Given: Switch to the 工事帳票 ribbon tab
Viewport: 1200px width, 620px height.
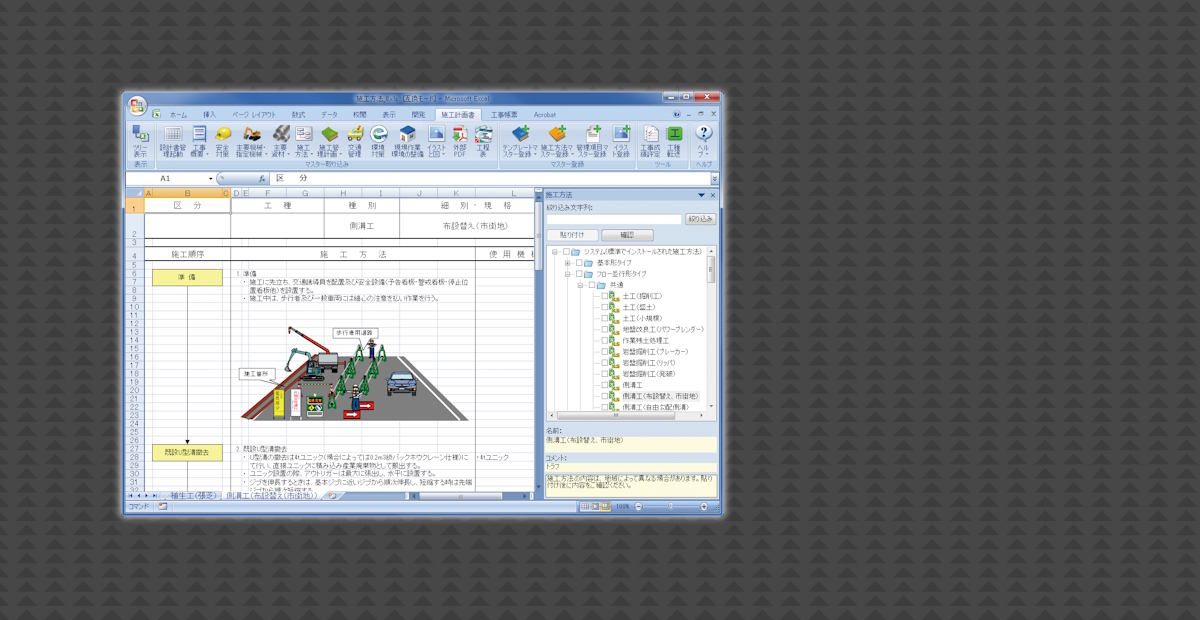Looking at the screenshot, I should coord(504,115).
